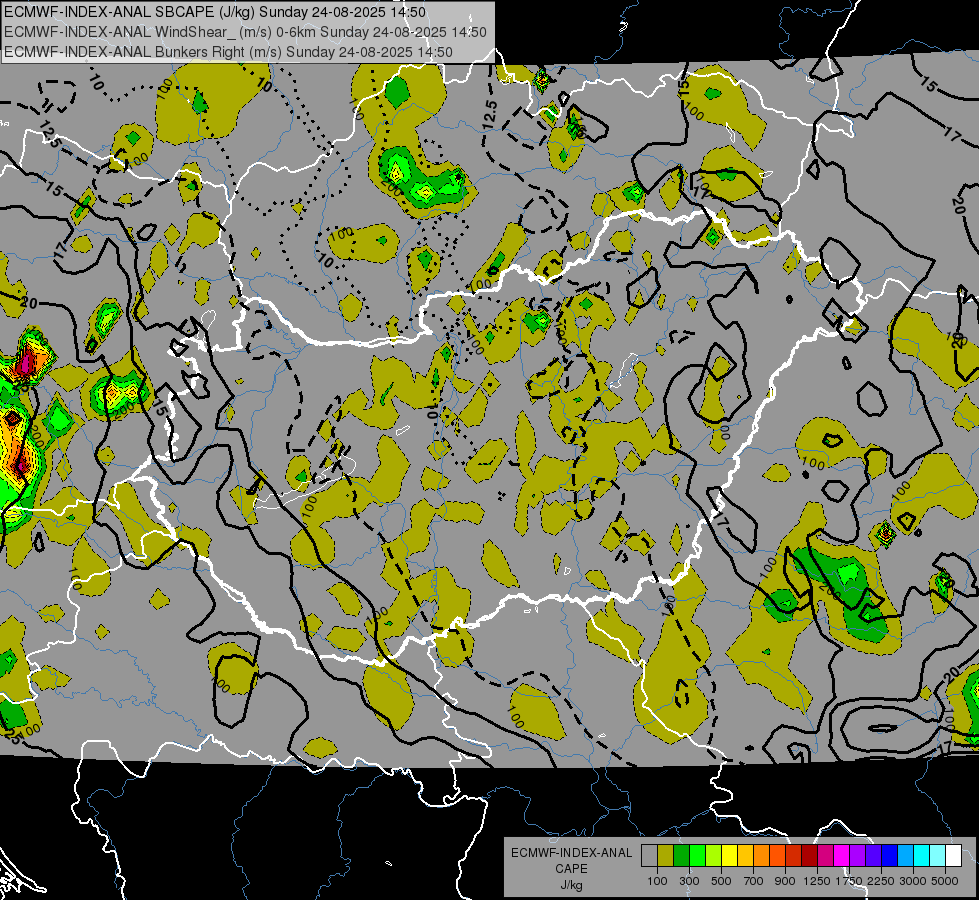Pick the dark green legend swatch

point(682,856)
